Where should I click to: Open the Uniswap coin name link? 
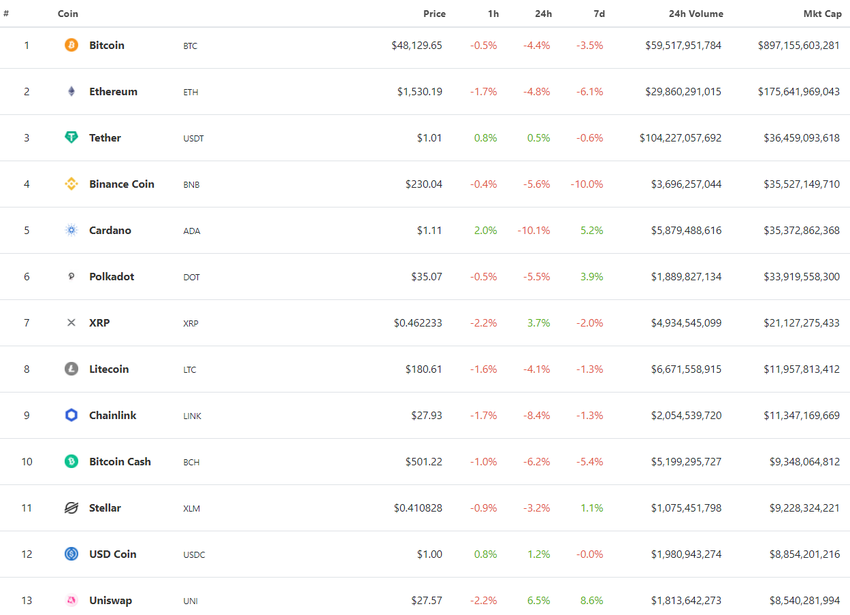click(111, 600)
